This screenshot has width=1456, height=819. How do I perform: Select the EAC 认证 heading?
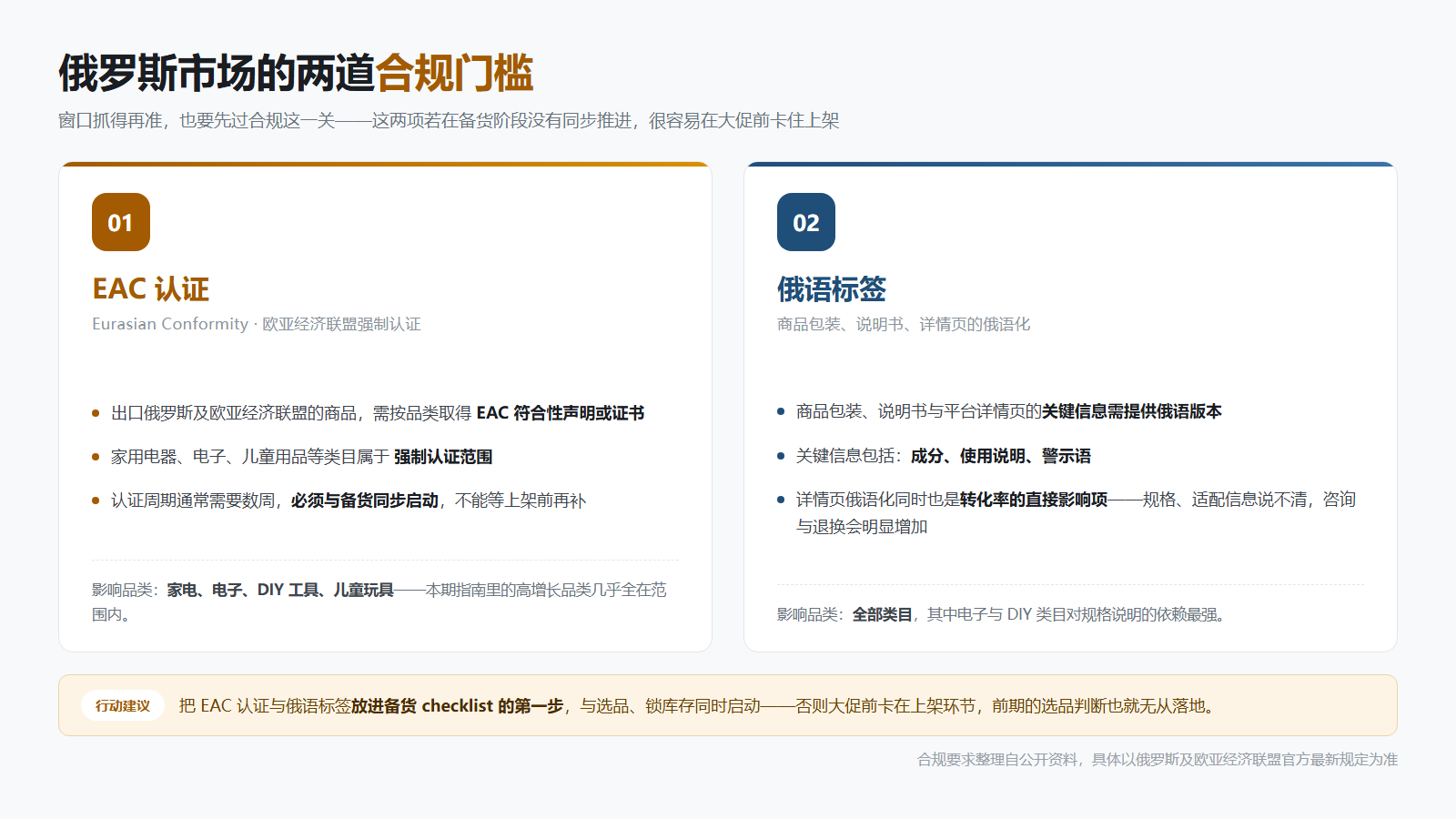coord(151,288)
